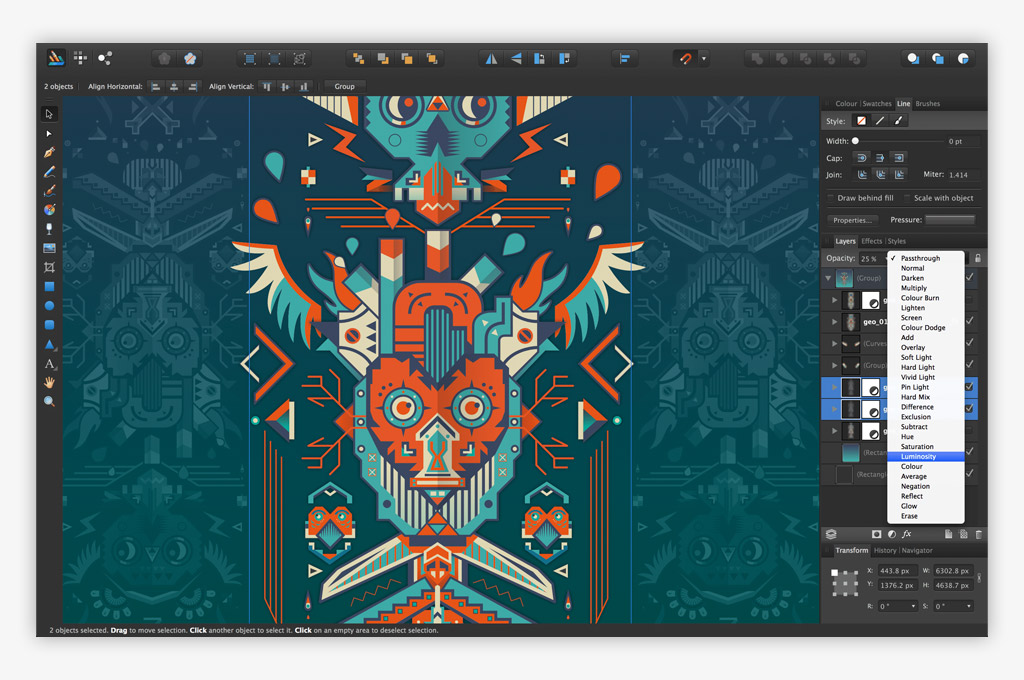This screenshot has width=1024, height=680.
Task: Switch to the Swatches tab
Action: pyautogui.click(x=876, y=103)
